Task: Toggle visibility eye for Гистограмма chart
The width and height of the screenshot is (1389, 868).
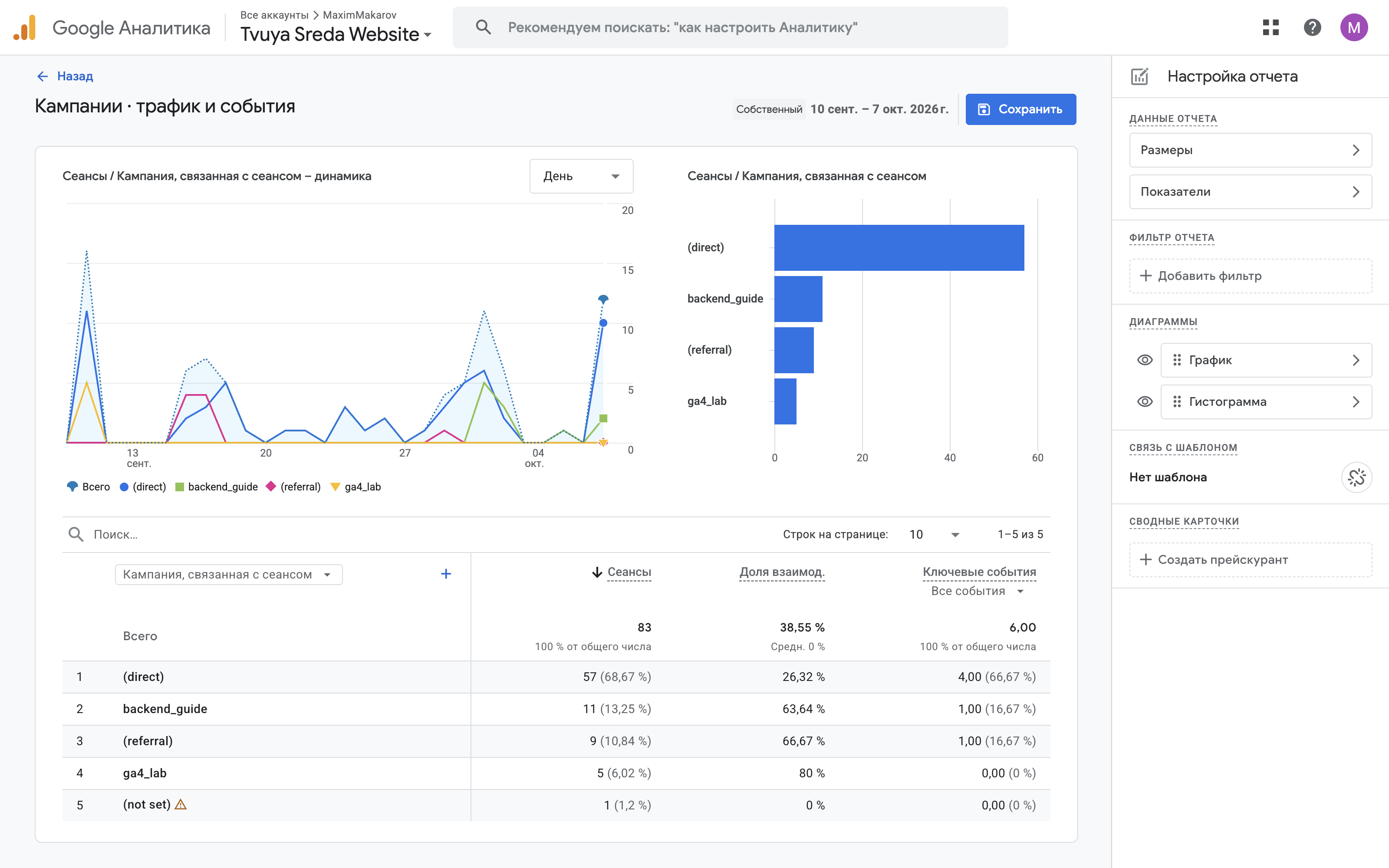Action: click(x=1145, y=402)
